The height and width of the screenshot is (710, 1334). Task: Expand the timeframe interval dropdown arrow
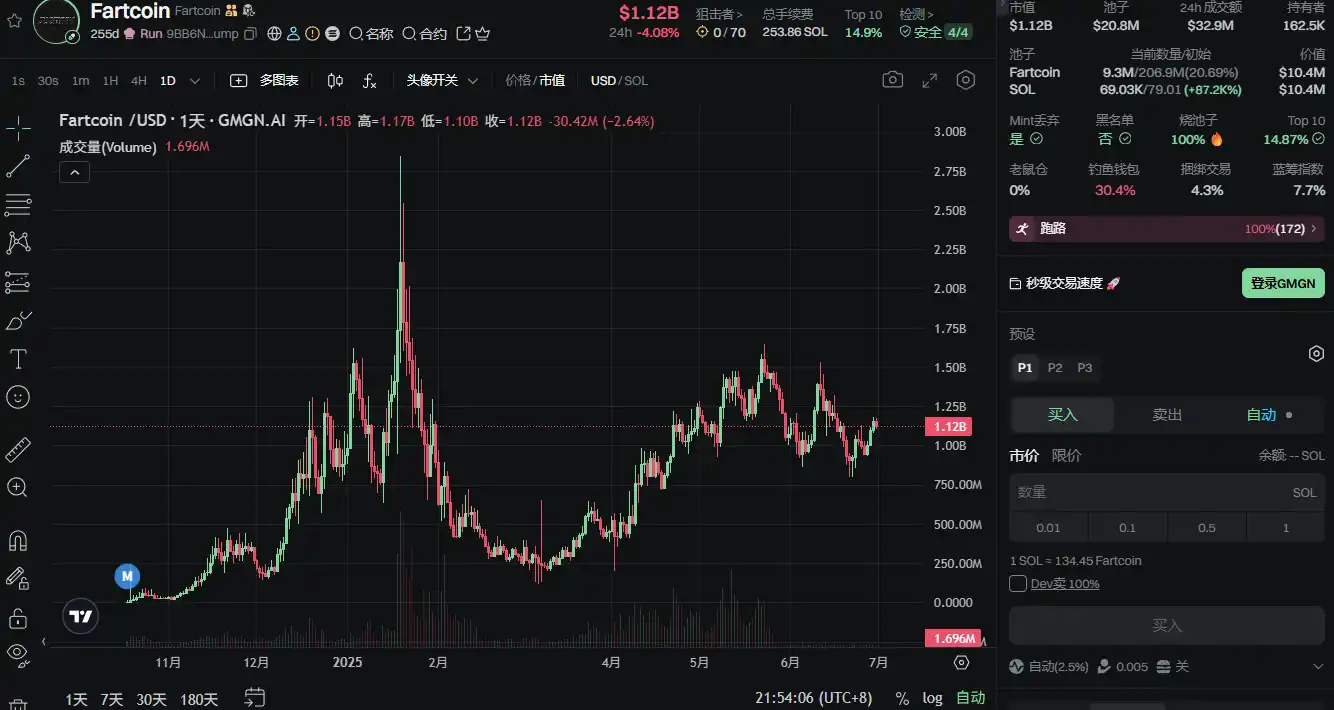coord(195,80)
